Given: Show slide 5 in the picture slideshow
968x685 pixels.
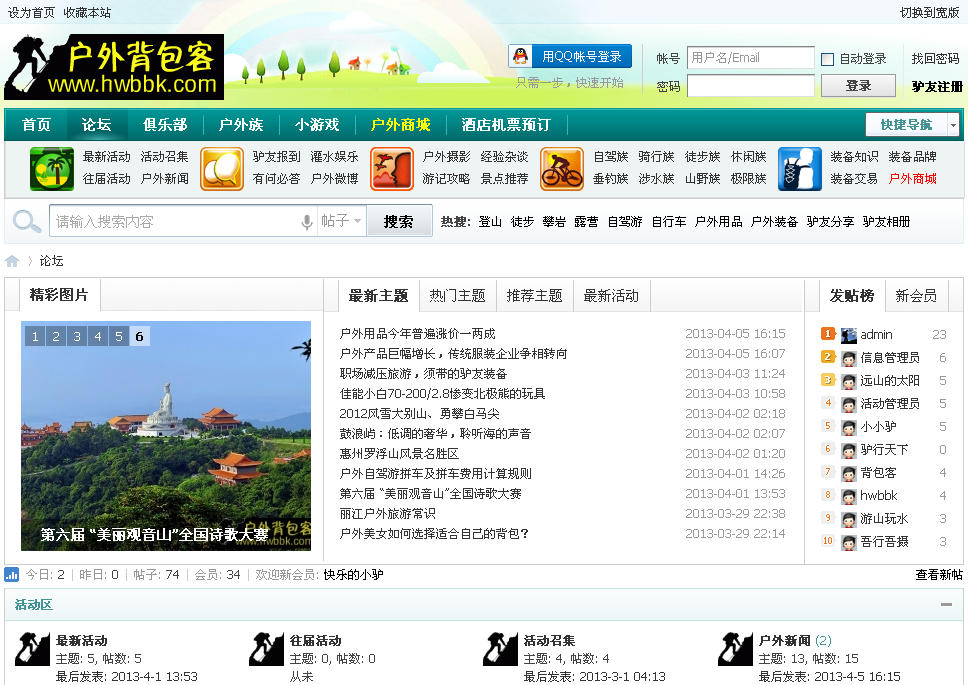Looking at the screenshot, I should pyautogui.click(x=119, y=336).
